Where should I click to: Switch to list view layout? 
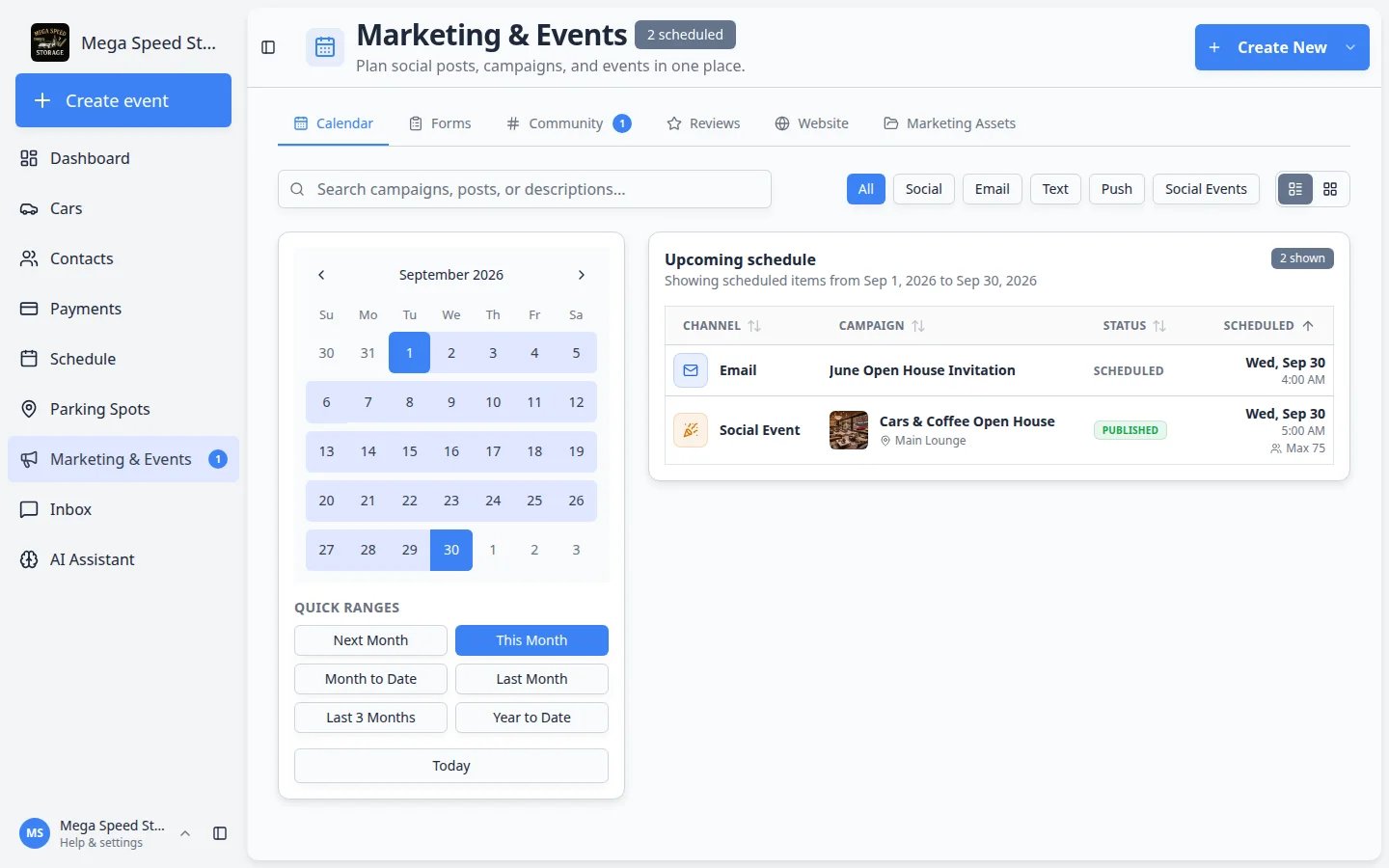(1295, 189)
